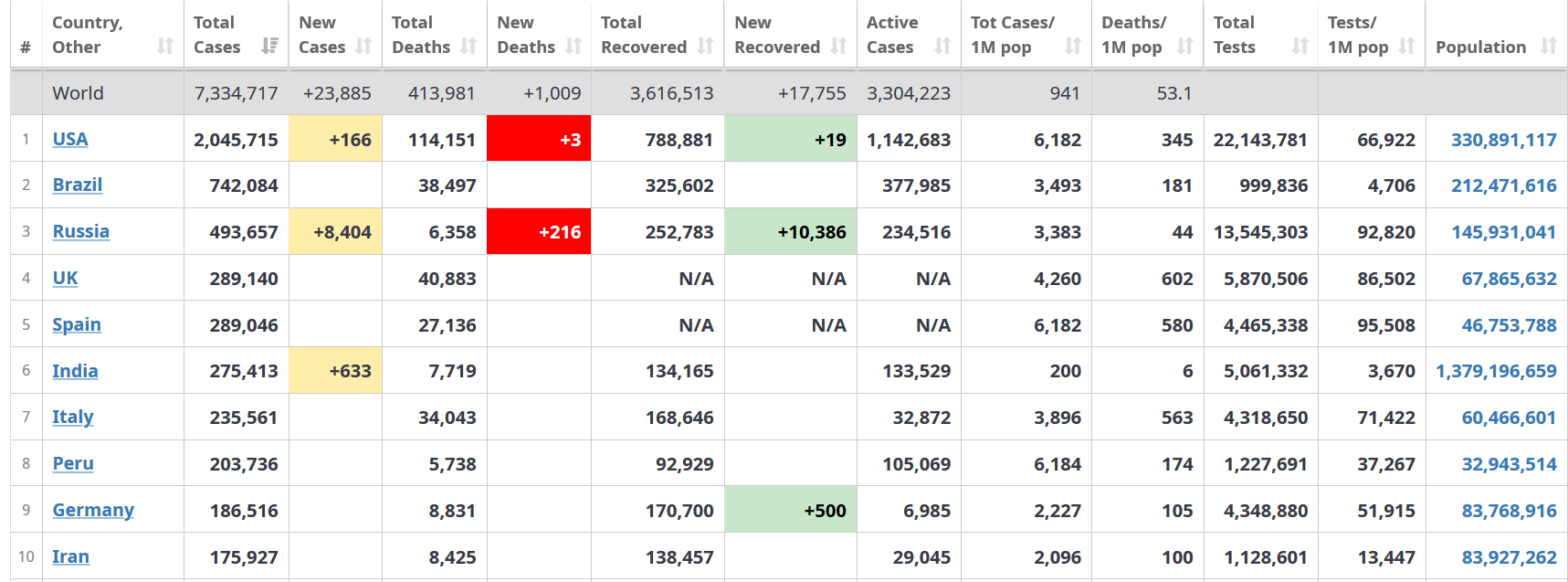Image resolution: width=1568 pixels, height=582 pixels.
Task: Click USA total tests 22,143,781
Action: (1260, 140)
